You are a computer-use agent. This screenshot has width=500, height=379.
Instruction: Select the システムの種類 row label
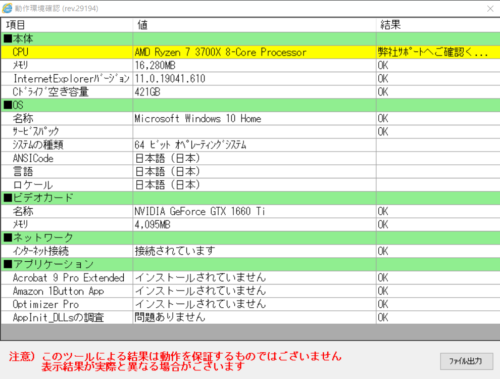click(x=38, y=145)
